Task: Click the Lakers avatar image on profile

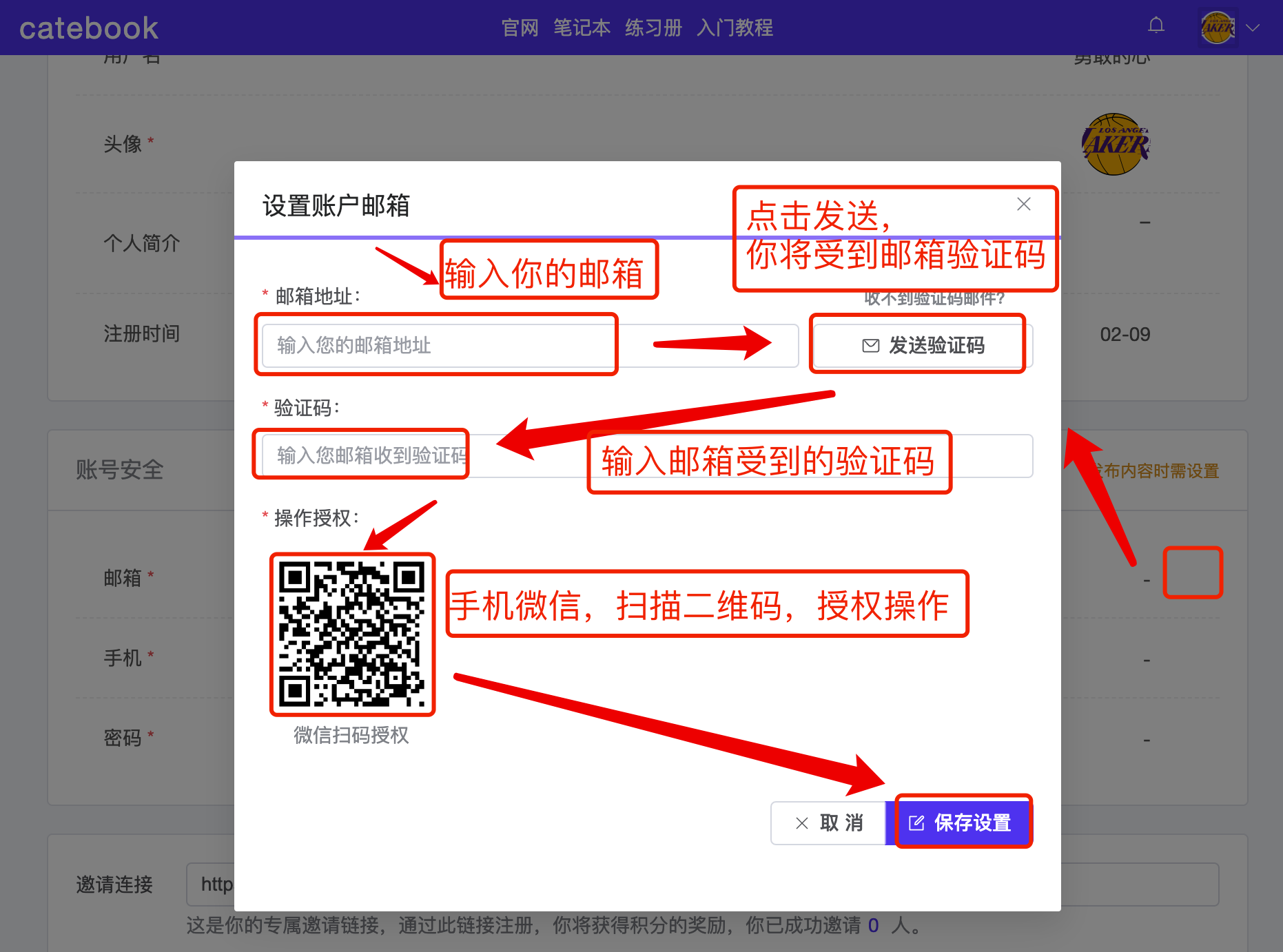Action: click(1116, 144)
